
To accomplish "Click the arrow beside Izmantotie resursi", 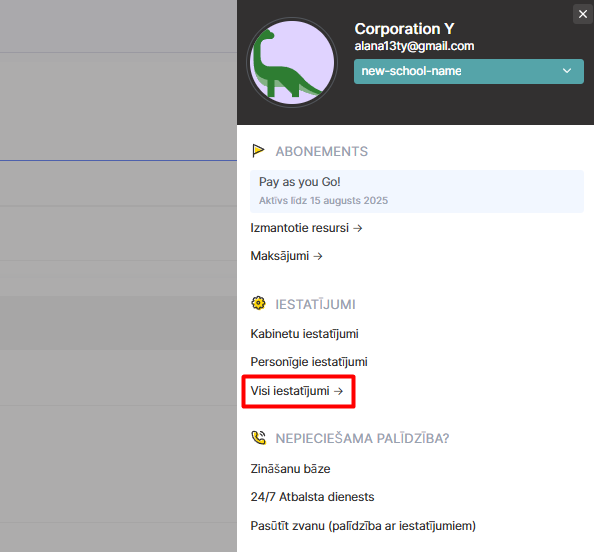I will (x=358, y=228).
